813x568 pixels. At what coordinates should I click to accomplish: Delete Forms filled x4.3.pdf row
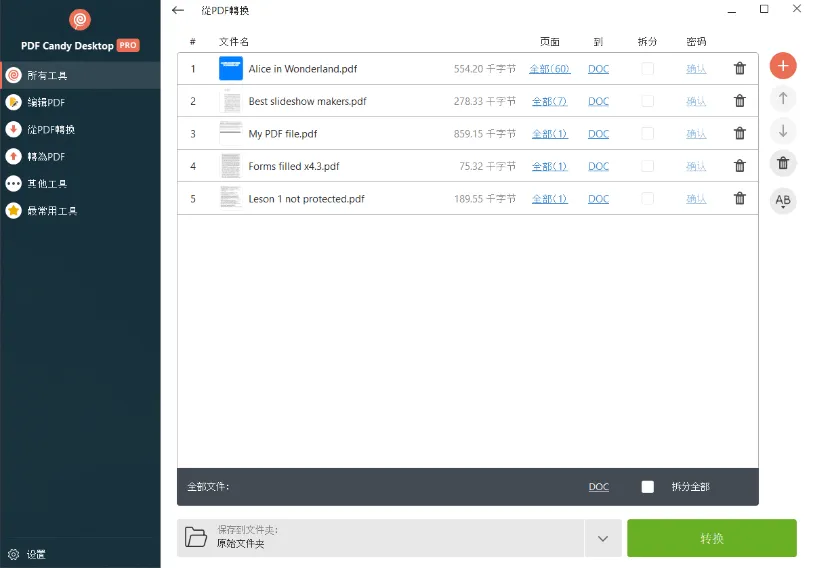[740, 166]
